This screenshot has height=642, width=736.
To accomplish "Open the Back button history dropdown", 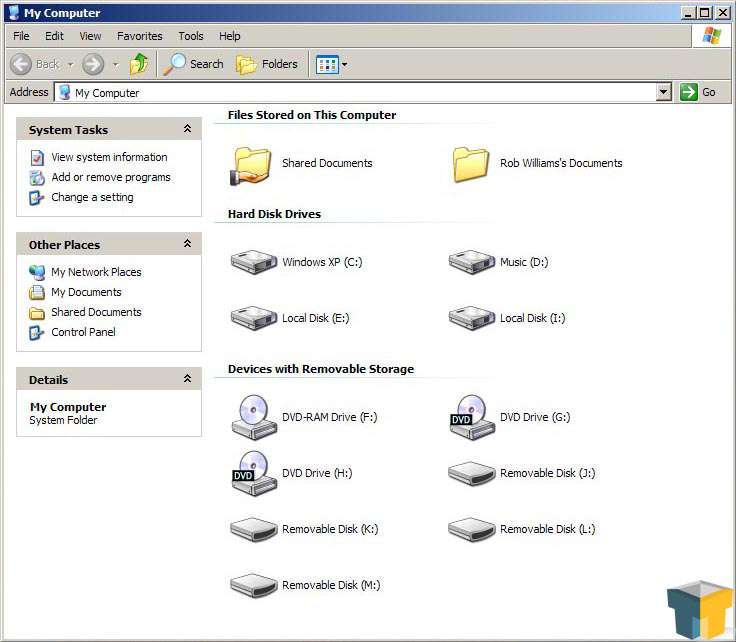I will point(70,64).
